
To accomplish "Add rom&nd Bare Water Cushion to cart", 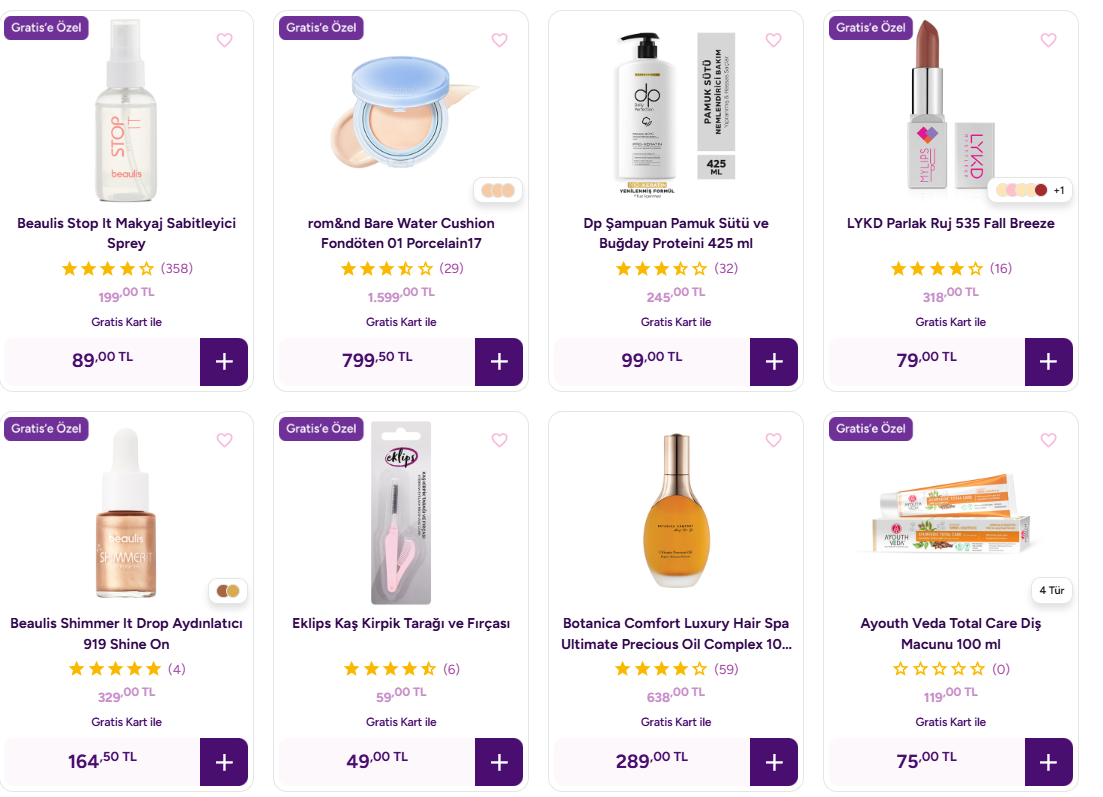I will pyautogui.click(x=499, y=362).
